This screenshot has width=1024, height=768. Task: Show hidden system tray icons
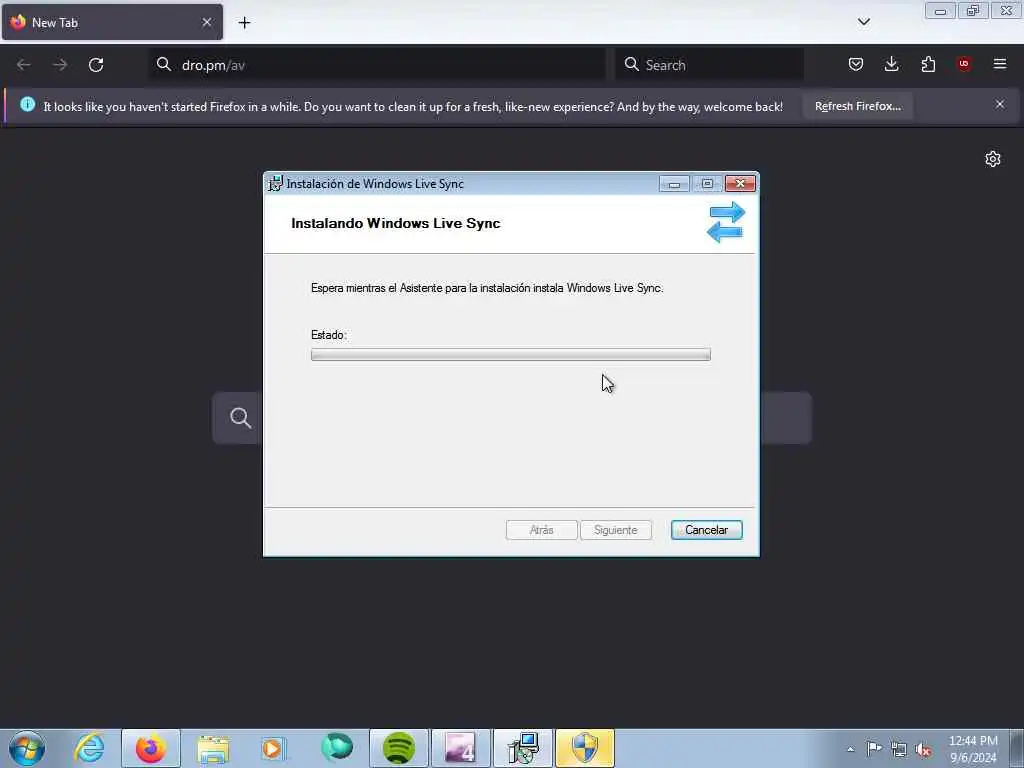pyautogui.click(x=850, y=749)
